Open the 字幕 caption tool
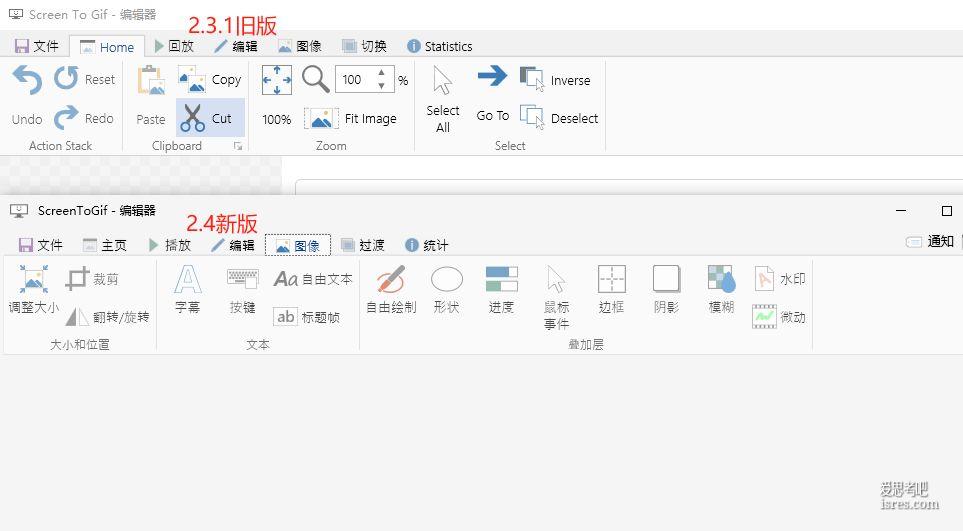963x531 pixels. pos(187,289)
